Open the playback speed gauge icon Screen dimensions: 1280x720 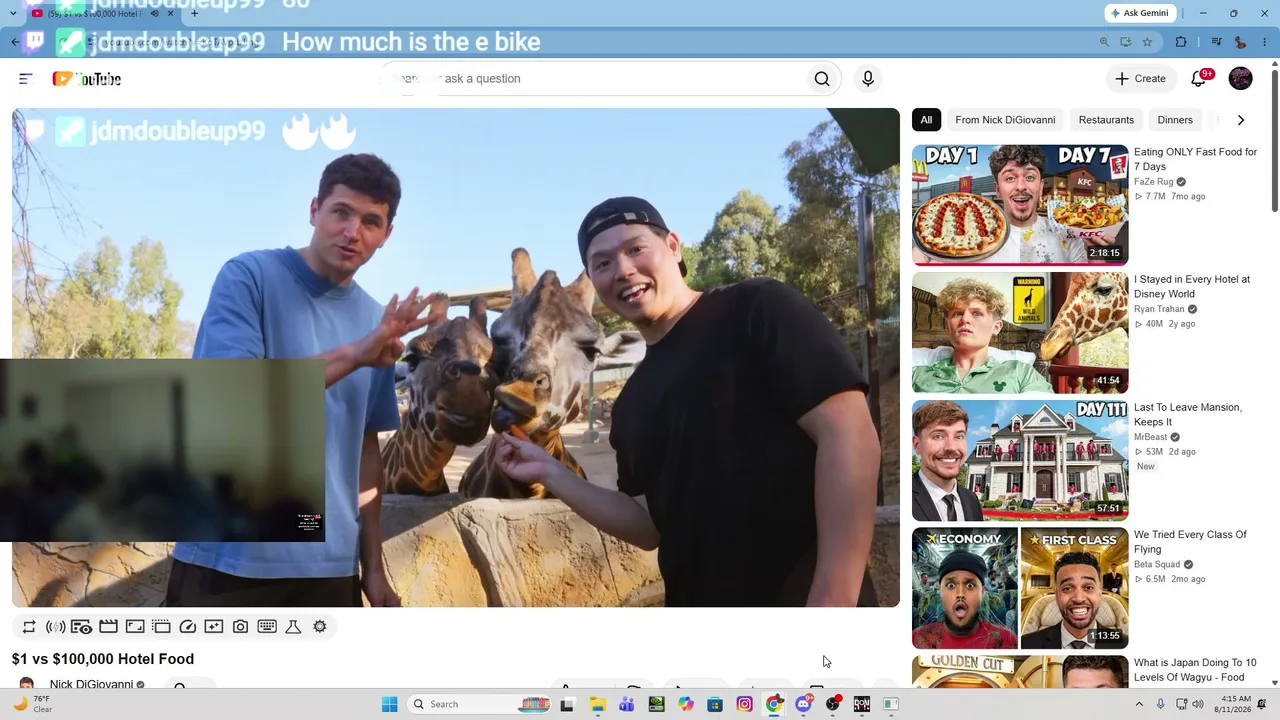tap(188, 627)
